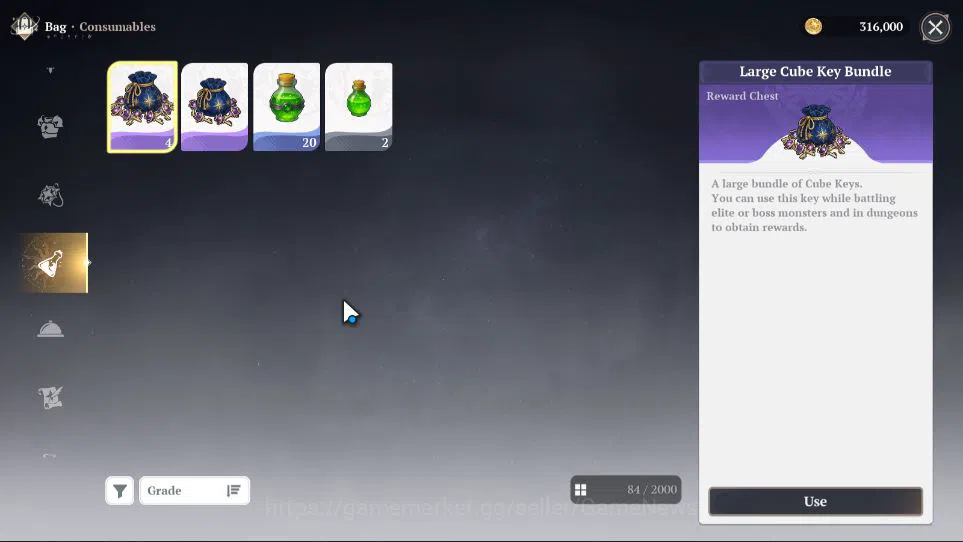Open the food cloche category tab
The image size is (963, 542).
tap(50, 330)
